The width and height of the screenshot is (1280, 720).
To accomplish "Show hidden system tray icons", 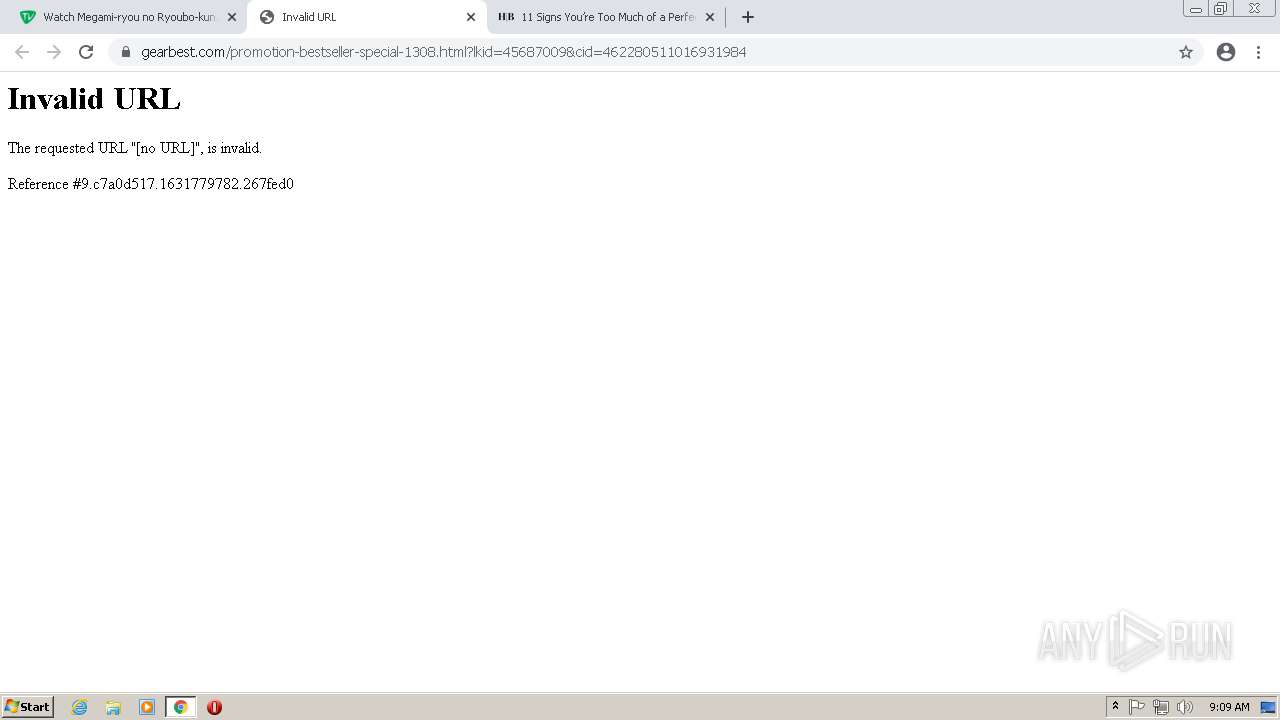I will pyautogui.click(x=1116, y=707).
